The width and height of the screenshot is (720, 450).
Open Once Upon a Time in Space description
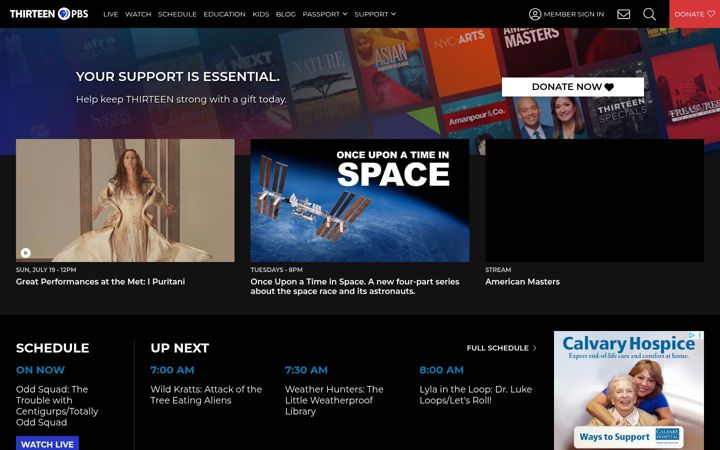(355, 286)
